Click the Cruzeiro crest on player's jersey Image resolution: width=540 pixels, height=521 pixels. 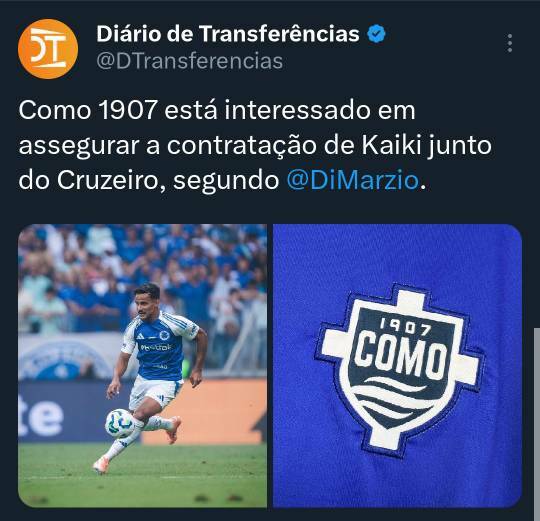(165, 335)
